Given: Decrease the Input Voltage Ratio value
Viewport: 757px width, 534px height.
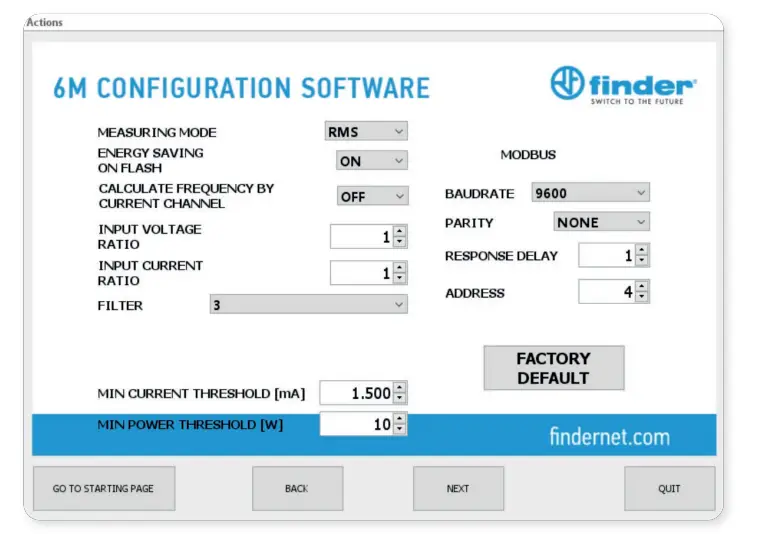Looking at the screenshot, I should pyautogui.click(x=400, y=242).
